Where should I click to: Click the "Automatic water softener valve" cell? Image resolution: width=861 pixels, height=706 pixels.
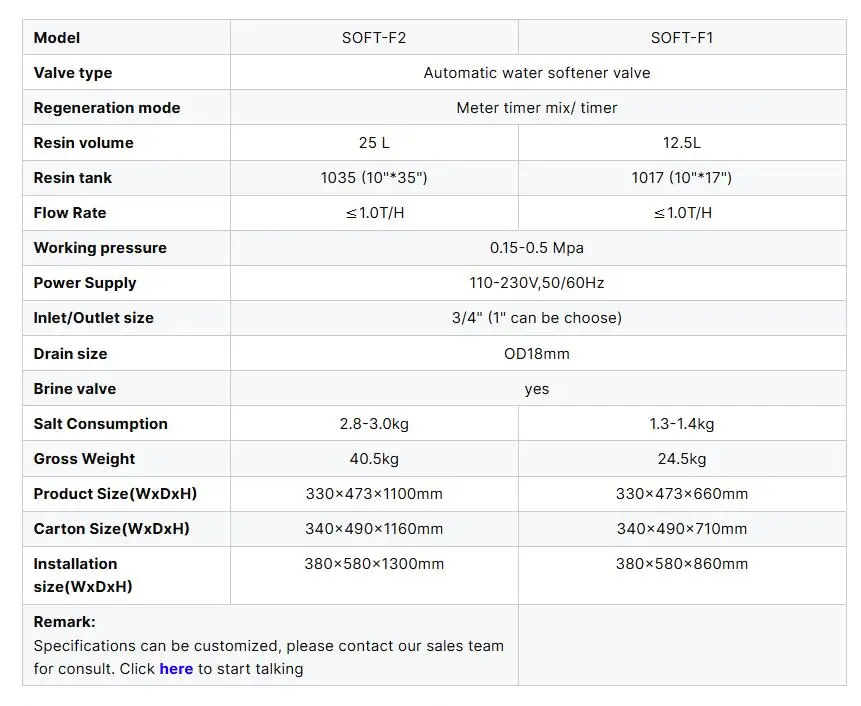537,73
